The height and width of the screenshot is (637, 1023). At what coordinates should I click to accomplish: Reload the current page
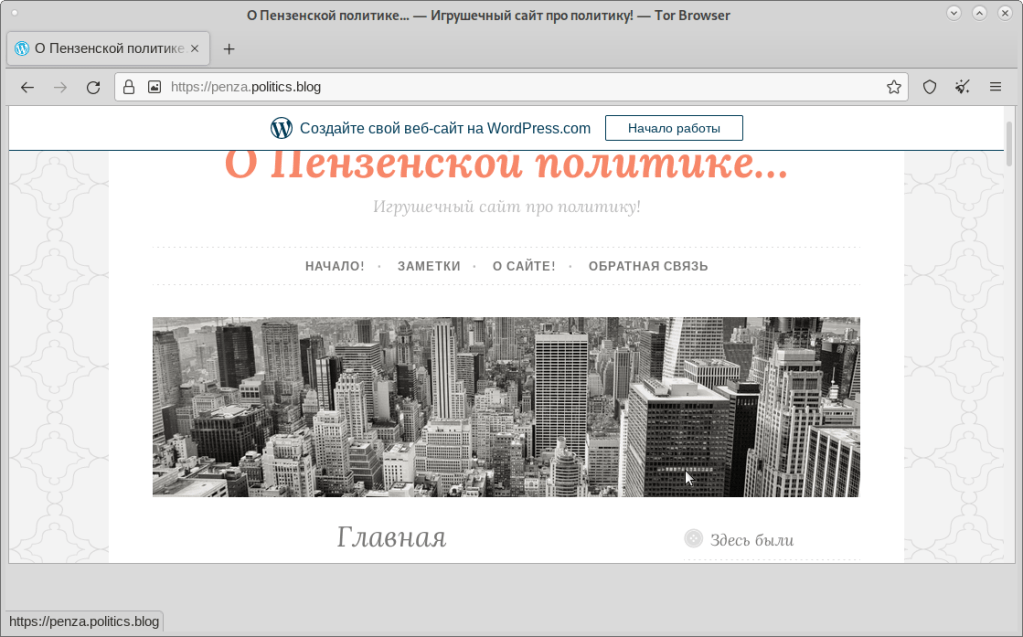click(93, 87)
